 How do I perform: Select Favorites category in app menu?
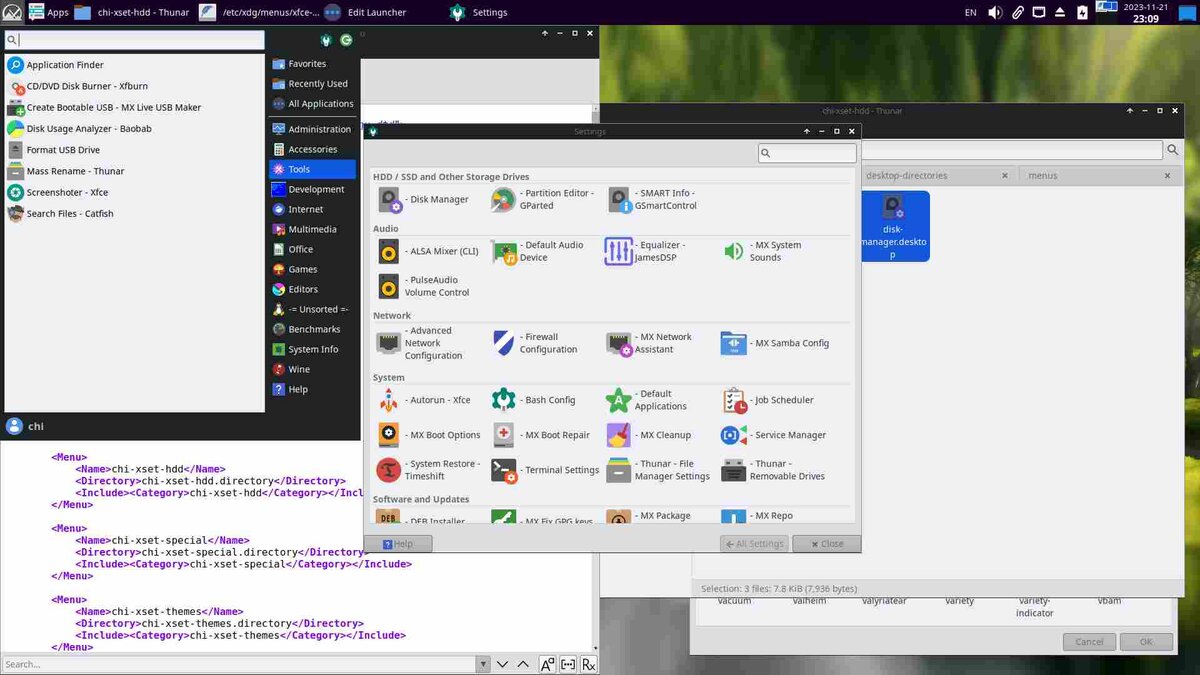point(312,64)
